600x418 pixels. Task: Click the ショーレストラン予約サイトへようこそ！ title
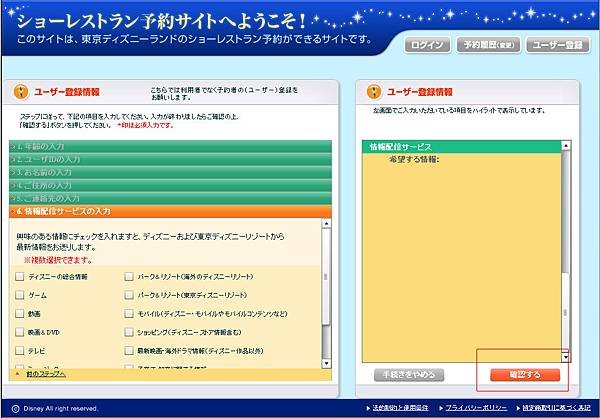161,22
